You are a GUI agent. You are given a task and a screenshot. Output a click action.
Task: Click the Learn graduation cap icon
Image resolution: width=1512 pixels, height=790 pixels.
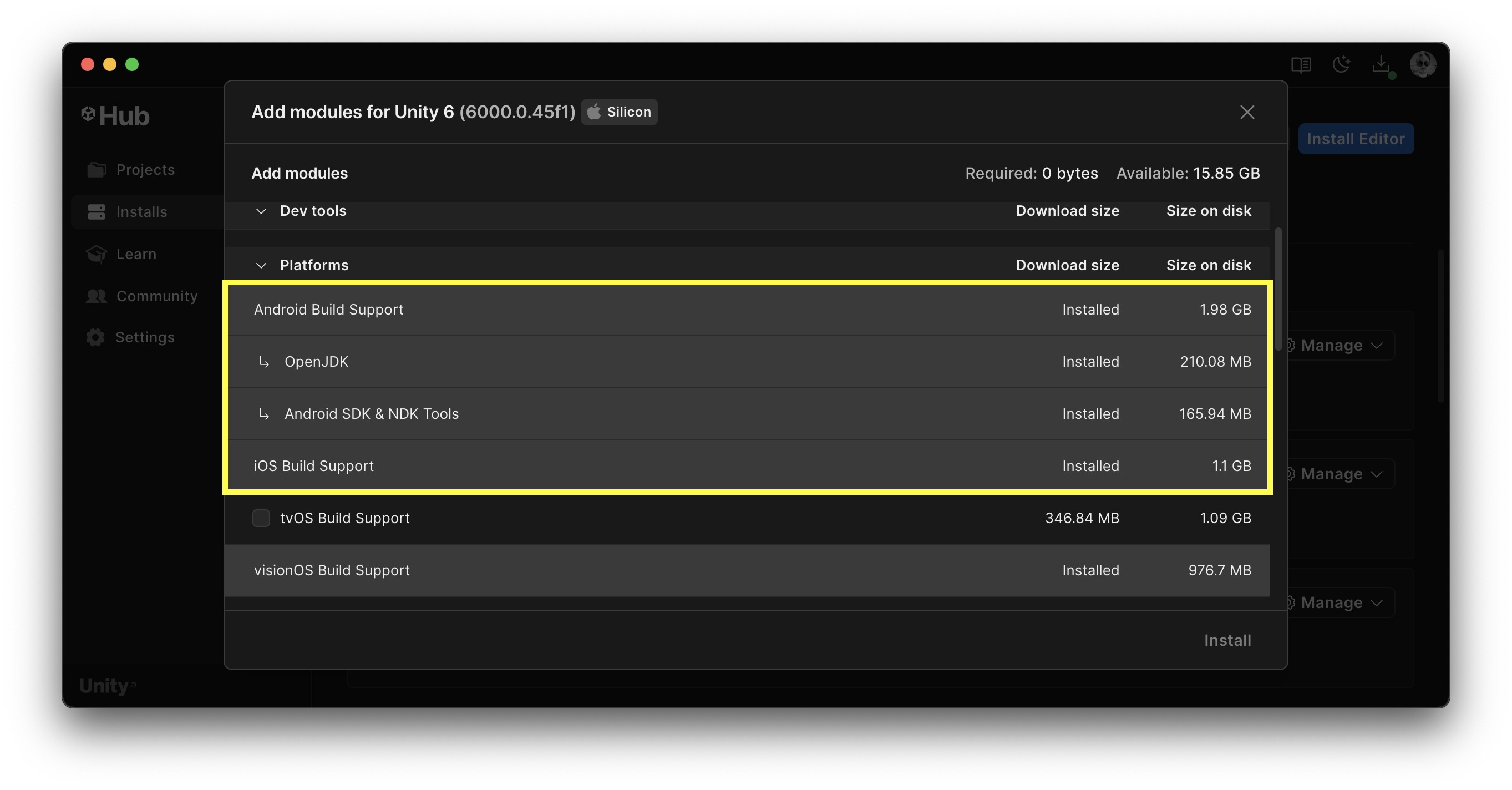97,254
